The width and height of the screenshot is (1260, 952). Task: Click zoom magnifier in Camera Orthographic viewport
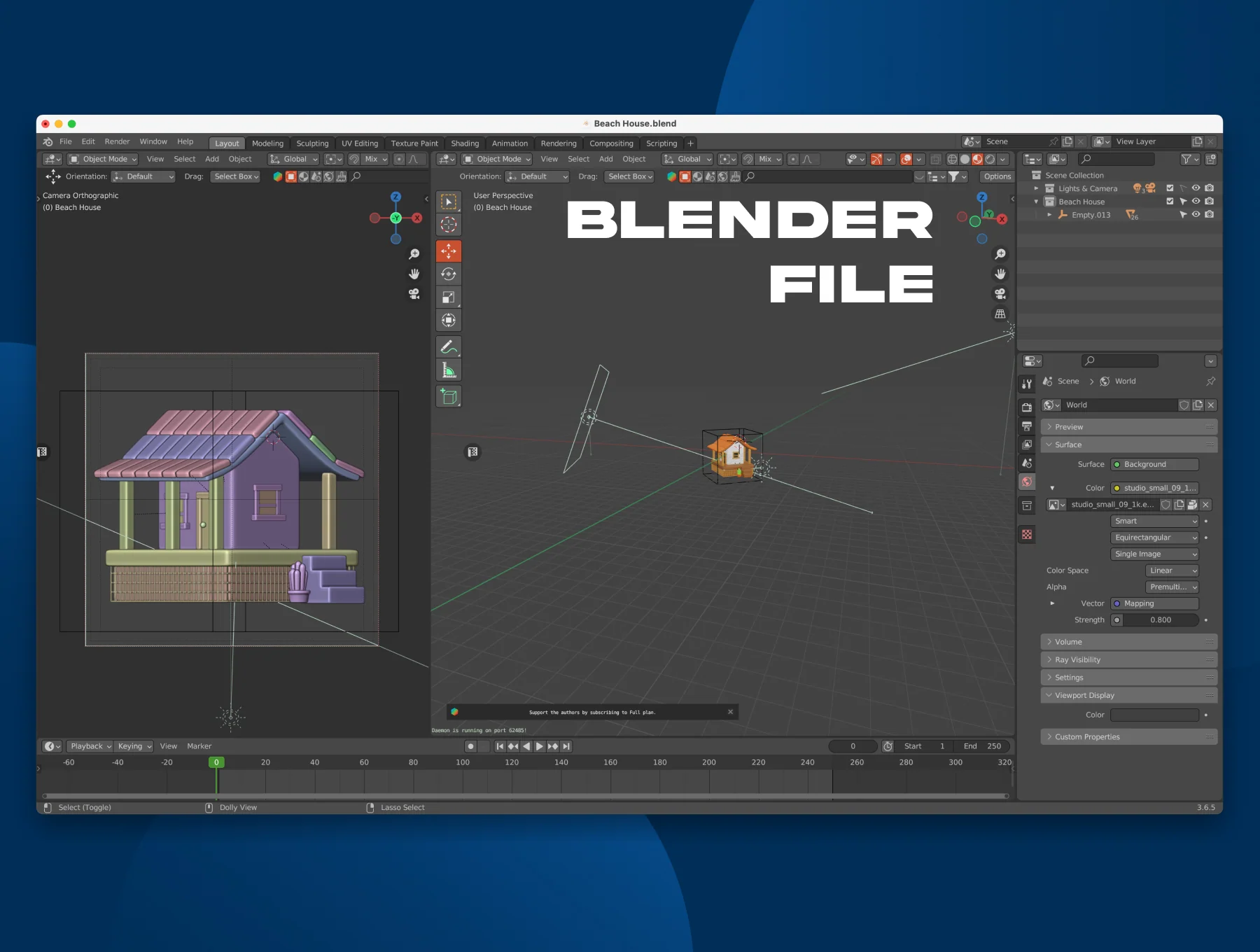click(414, 254)
